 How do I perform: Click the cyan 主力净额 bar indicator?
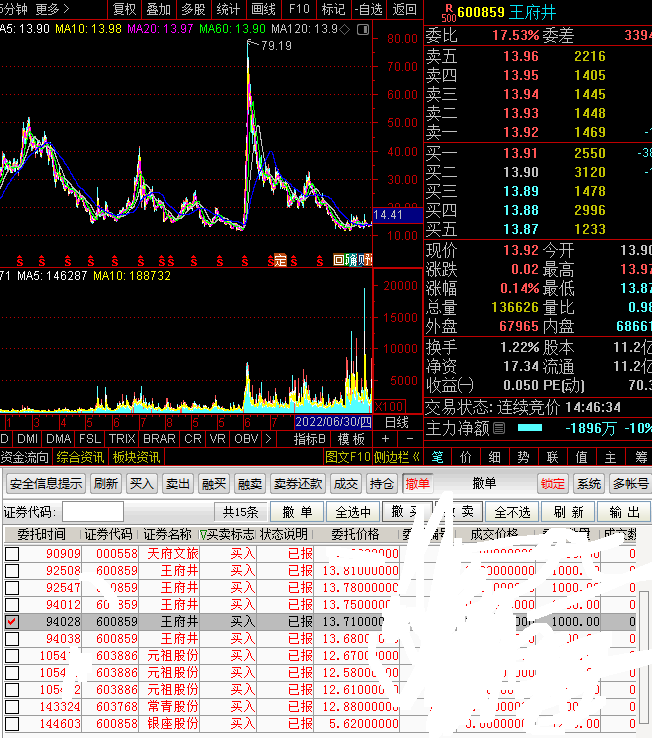530,428
